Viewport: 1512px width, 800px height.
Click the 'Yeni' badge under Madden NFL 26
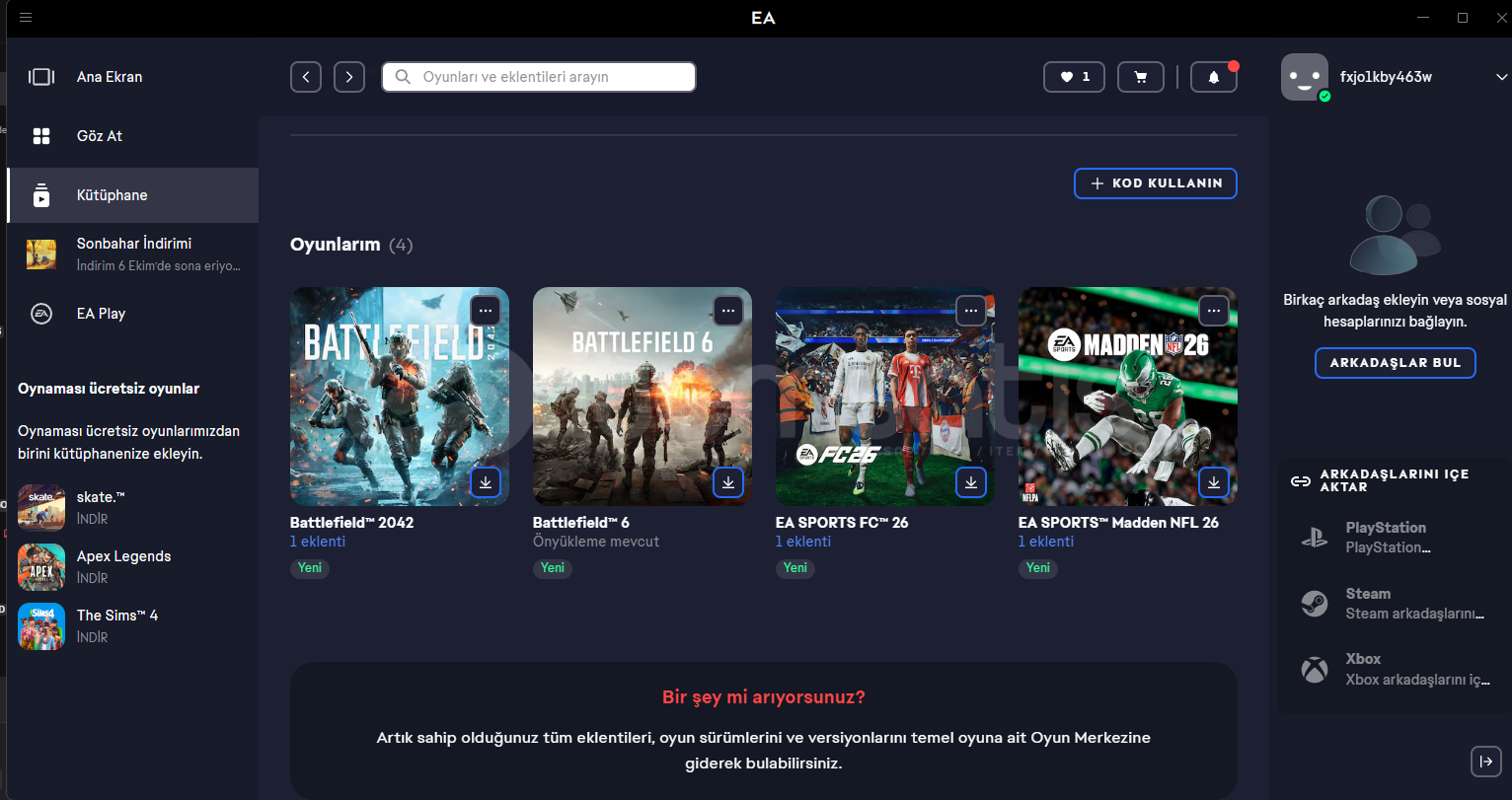pos(1038,568)
